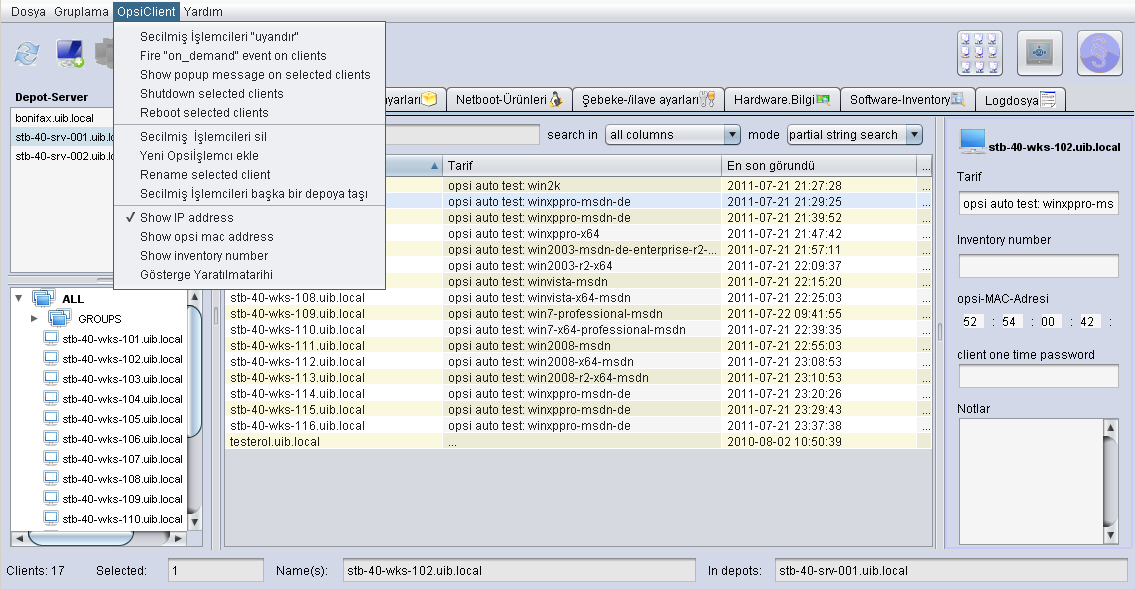Click the GROUPS folder icon in tree
This screenshot has height=590, width=1135.
pos(60,319)
